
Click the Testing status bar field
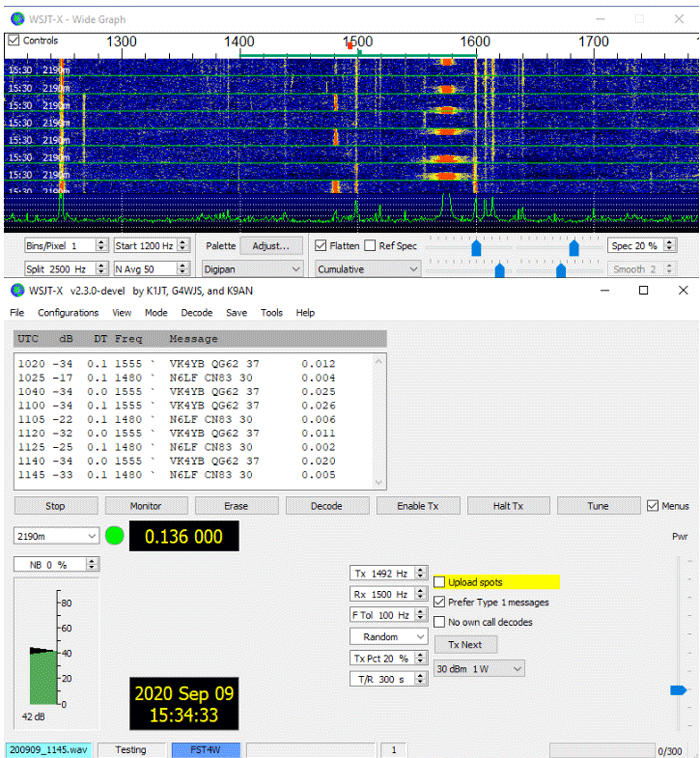click(131, 750)
